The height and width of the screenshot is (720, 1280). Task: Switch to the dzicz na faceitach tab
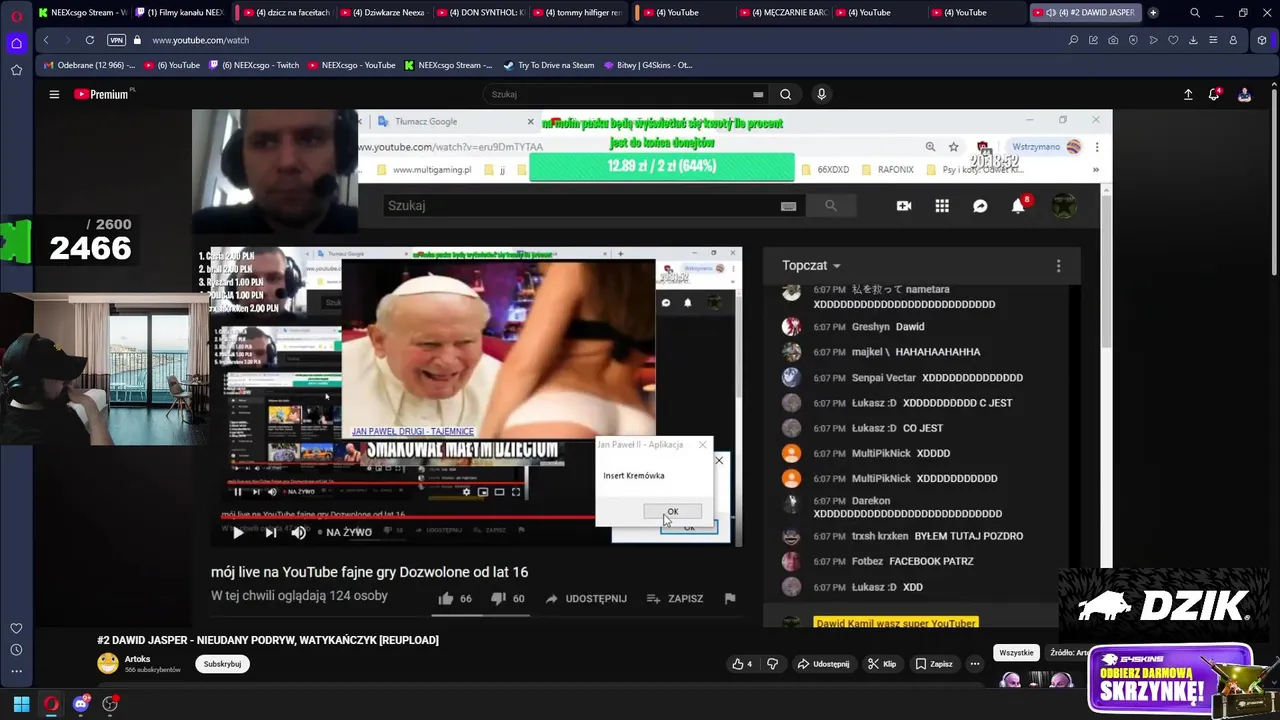pos(285,13)
